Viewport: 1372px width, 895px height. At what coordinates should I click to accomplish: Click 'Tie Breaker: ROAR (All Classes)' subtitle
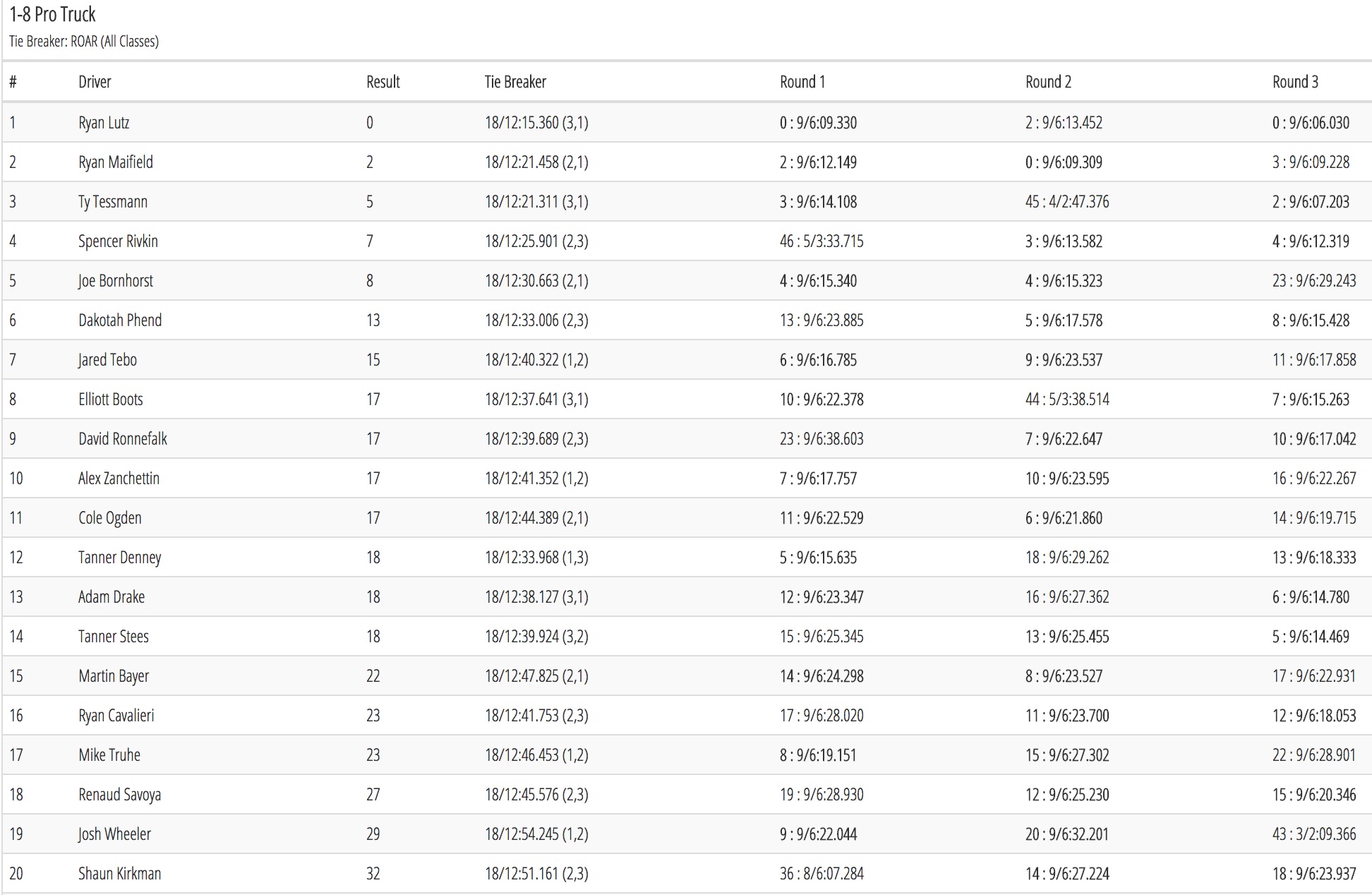pos(84,42)
